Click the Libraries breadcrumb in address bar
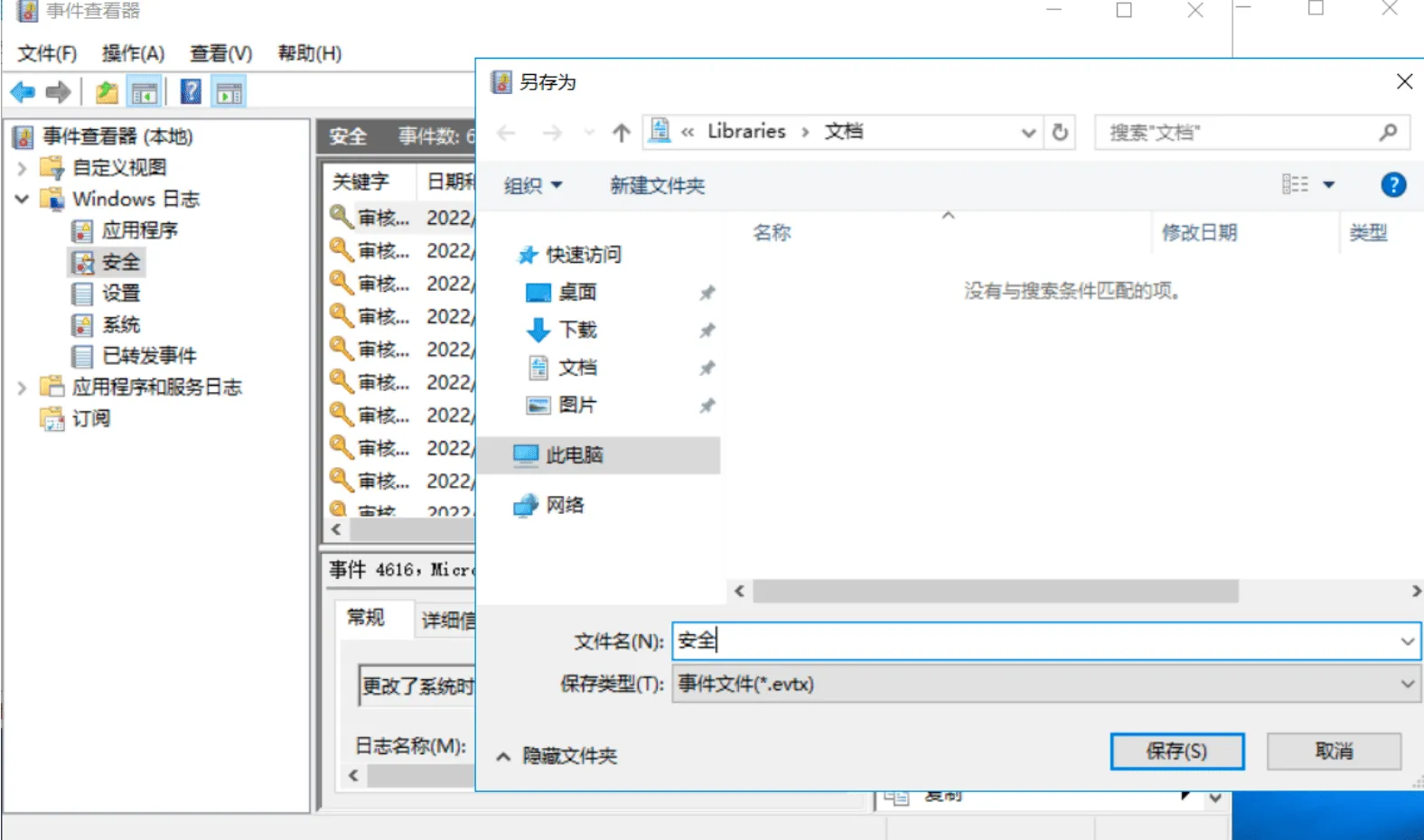This screenshot has height=840, width=1424. point(746,132)
